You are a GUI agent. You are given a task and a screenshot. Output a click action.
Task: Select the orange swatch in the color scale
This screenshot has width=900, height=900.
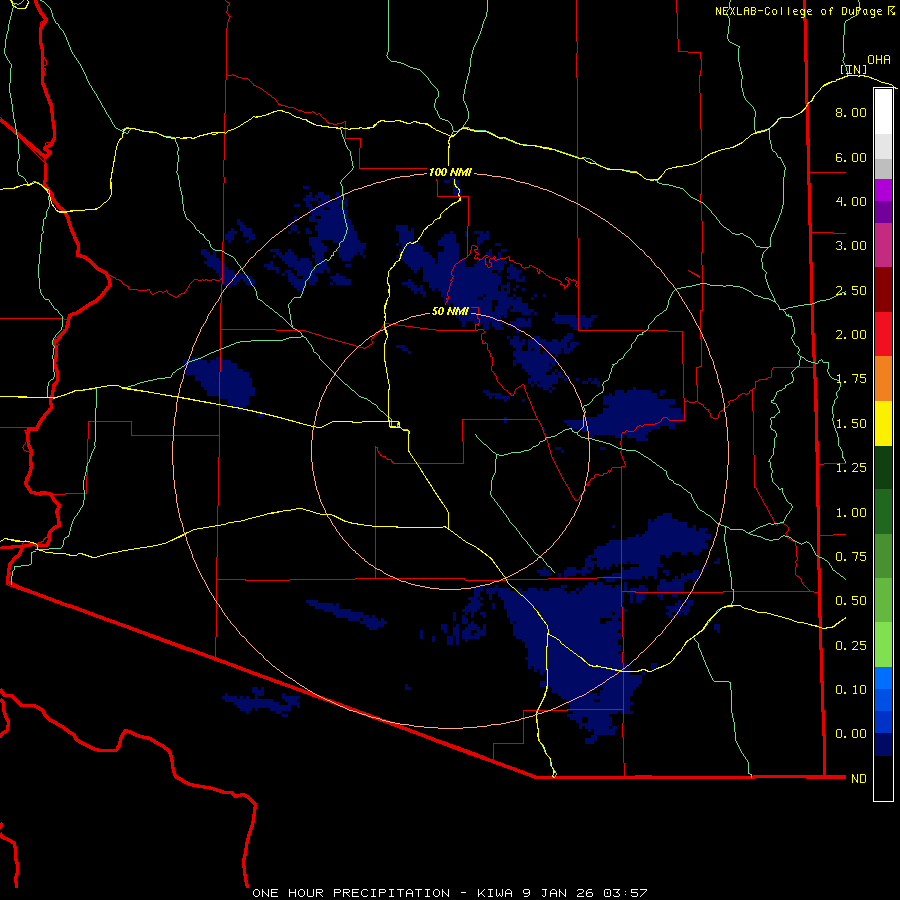click(x=883, y=378)
